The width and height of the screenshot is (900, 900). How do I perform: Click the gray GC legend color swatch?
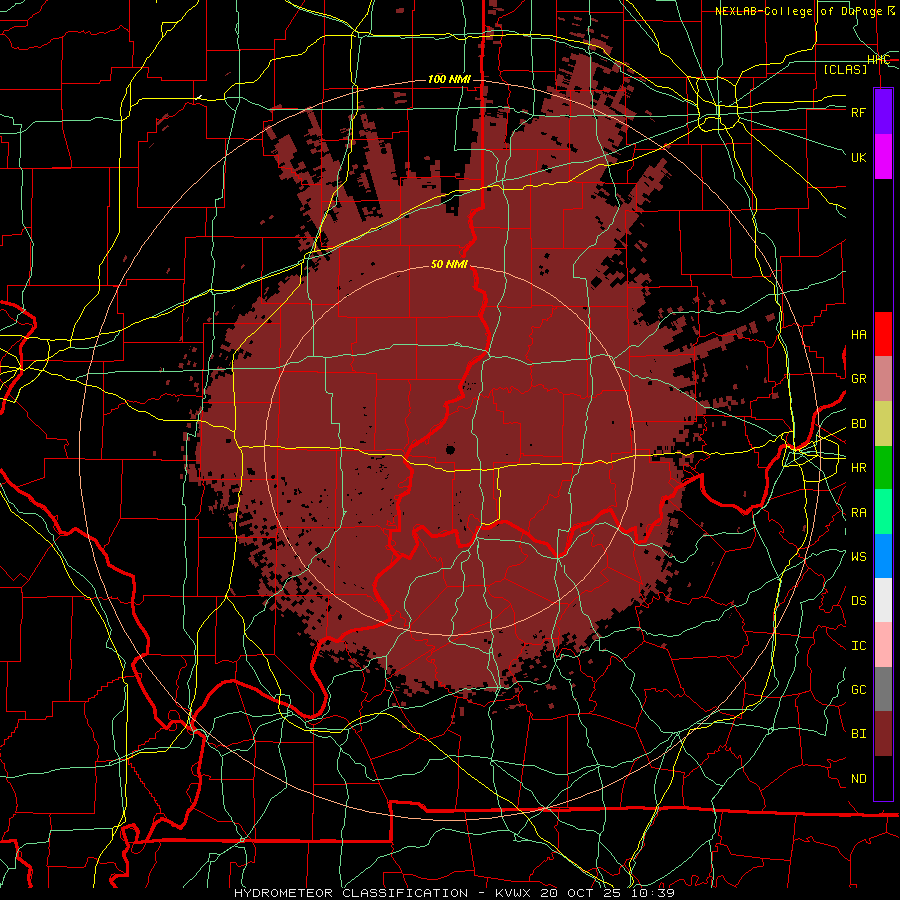[x=883, y=689]
